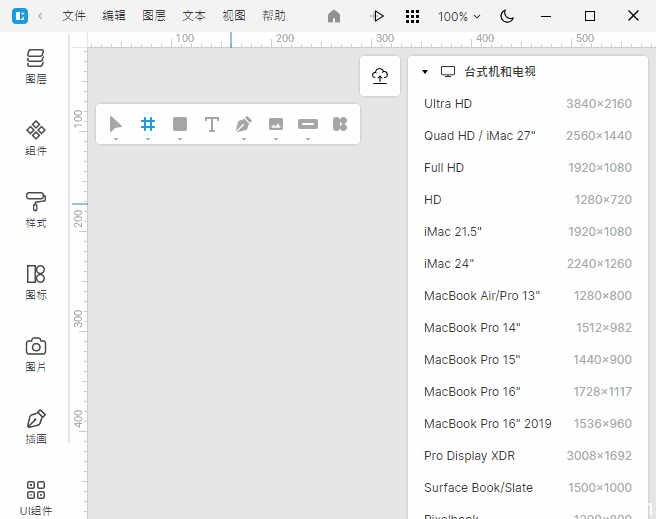Expand the pointer tool dropdown arrow

[116, 139]
